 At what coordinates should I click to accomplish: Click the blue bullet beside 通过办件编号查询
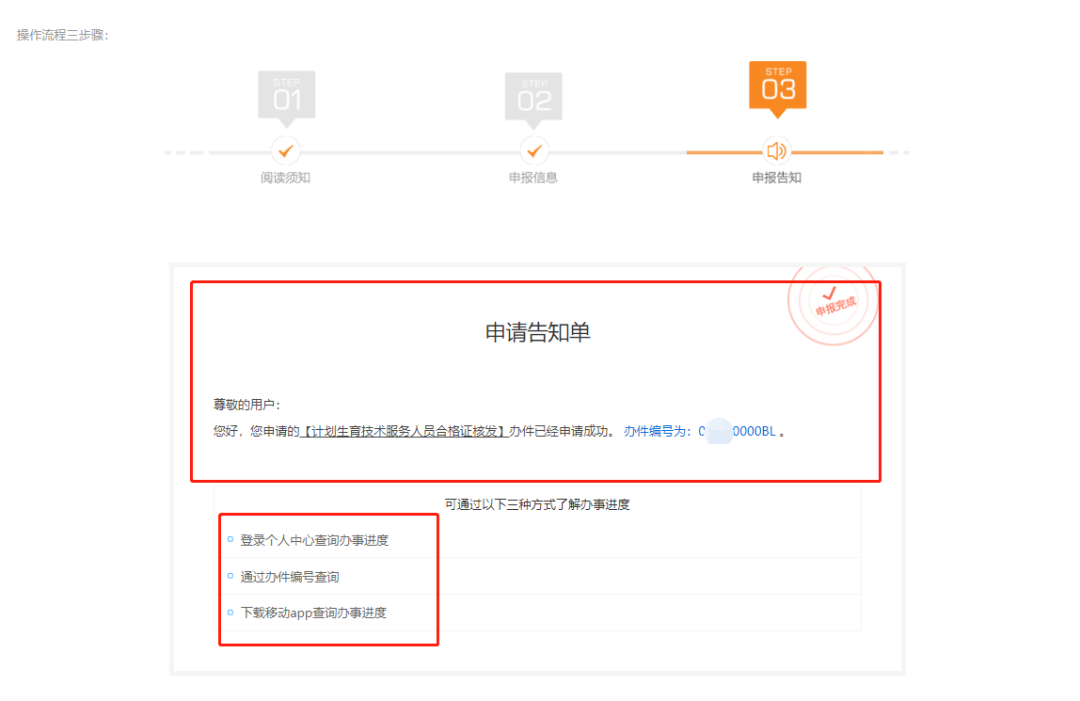pyautogui.click(x=230, y=576)
